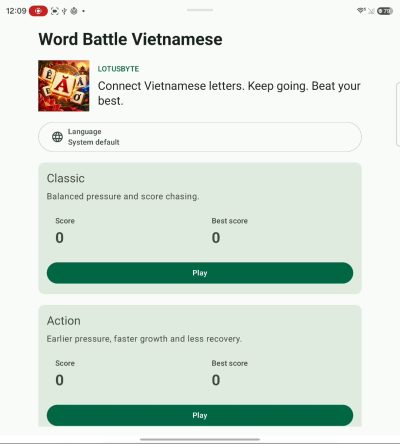Tap the Action Score value
The width and height of the screenshot is (400, 444).
pyautogui.click(x=59, y=380)
